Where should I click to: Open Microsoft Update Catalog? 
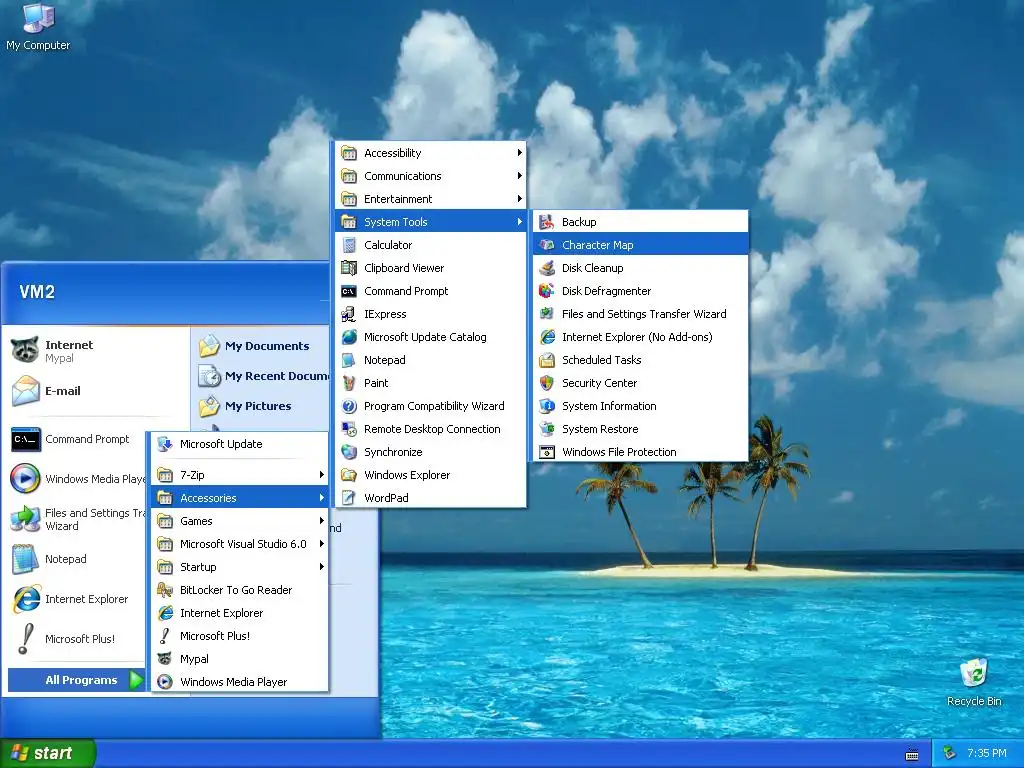430,337
